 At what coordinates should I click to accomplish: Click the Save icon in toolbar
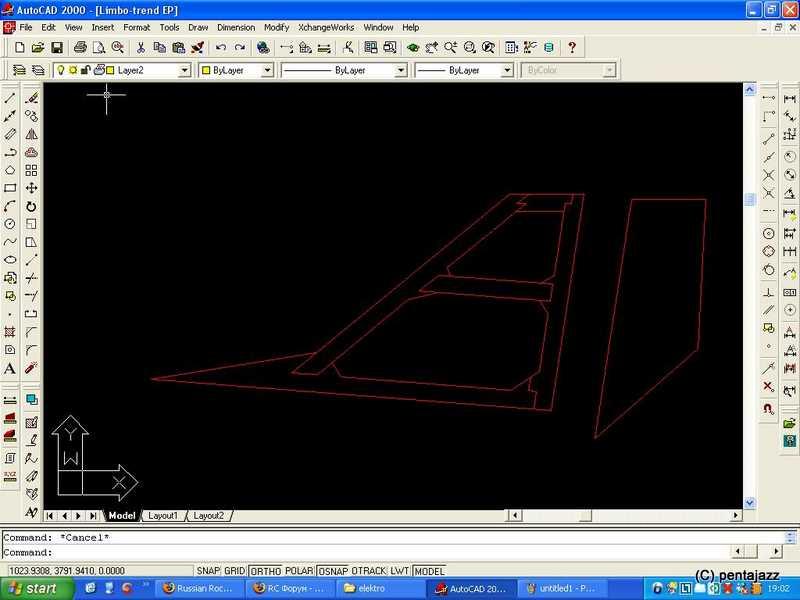pos(57,47)
